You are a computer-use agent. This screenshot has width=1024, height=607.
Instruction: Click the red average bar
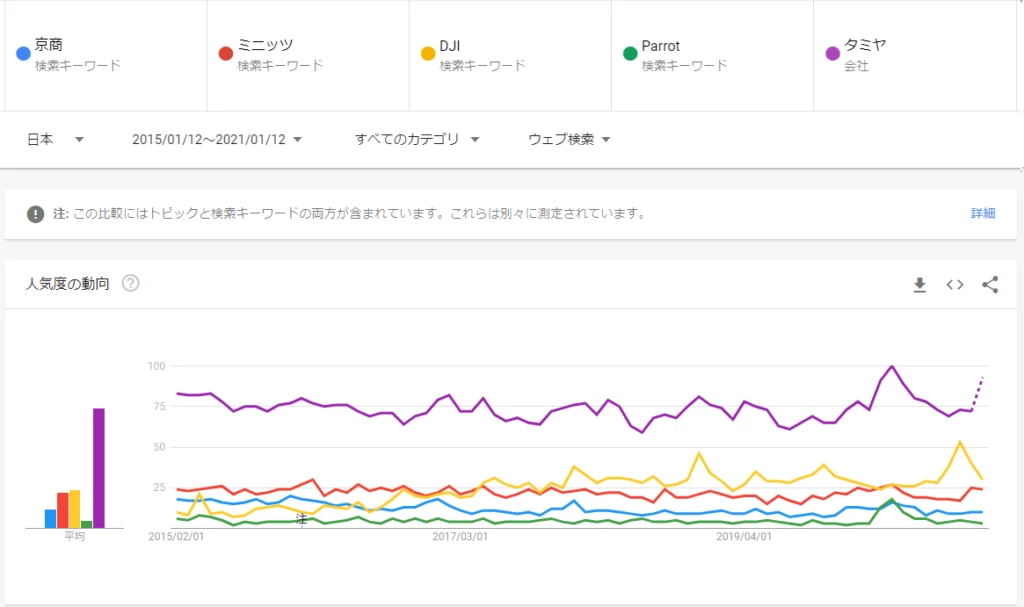point(63,510)
